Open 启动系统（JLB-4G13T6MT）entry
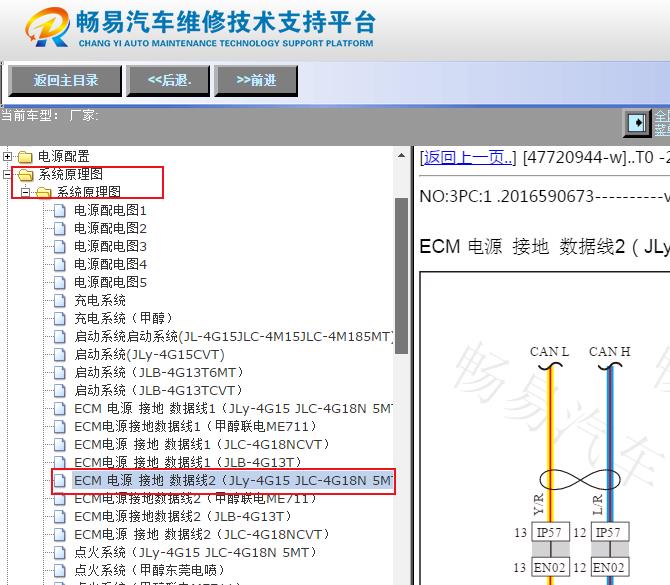This screenshot has height=585, width=670. 159,372
